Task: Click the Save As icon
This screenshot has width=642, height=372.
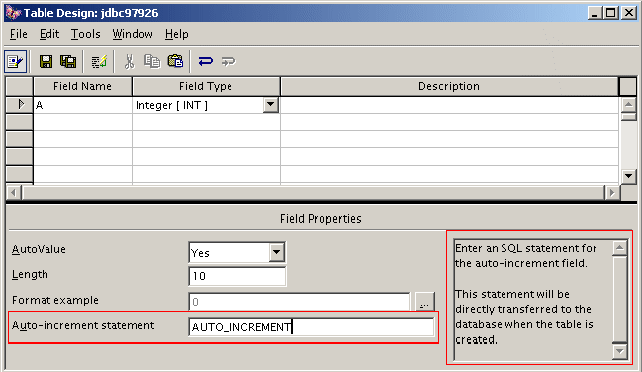Action: [68, 62]
